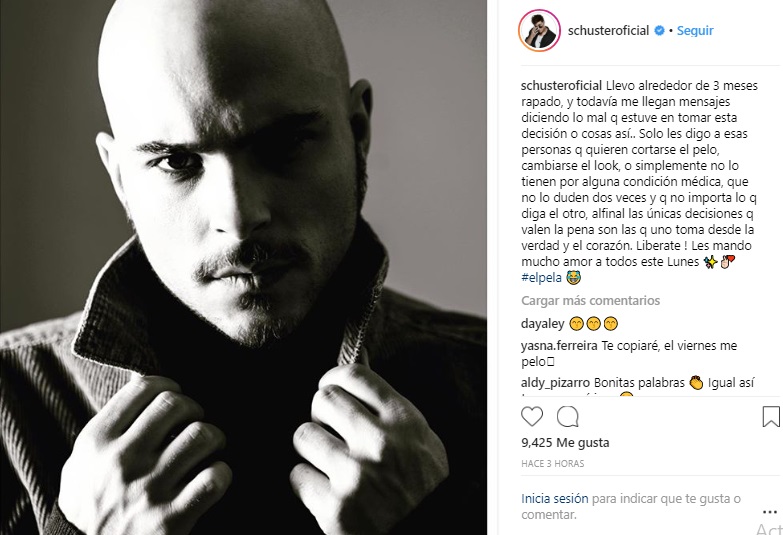This screenshot has width=783, height=535.
Task: Follow the account via Seguir
Action: [x=695, y=30]
